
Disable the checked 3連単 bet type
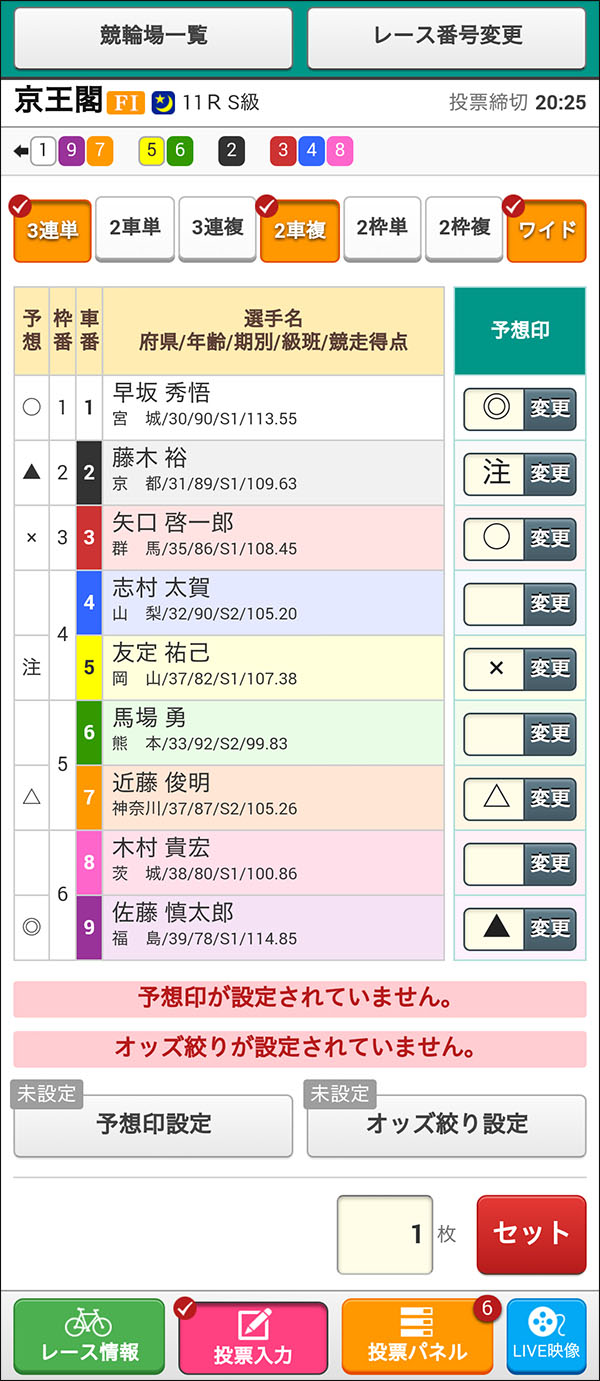coord(51,228)
